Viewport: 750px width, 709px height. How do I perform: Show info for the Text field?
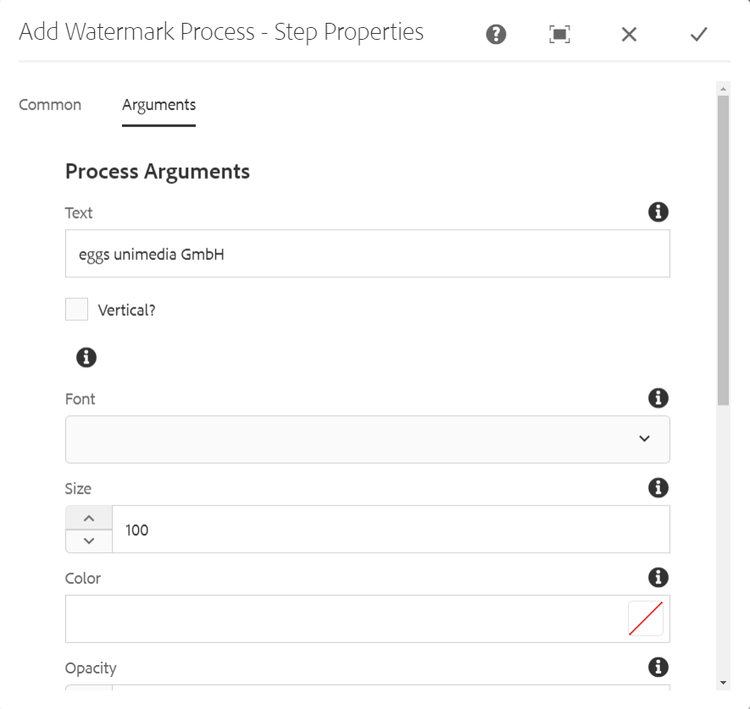pyautogui.click(x=658, y=211)
